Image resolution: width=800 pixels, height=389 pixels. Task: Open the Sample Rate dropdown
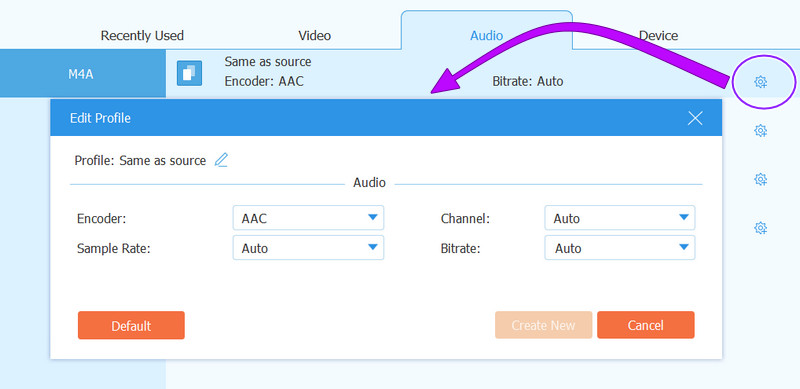[308, 248]
